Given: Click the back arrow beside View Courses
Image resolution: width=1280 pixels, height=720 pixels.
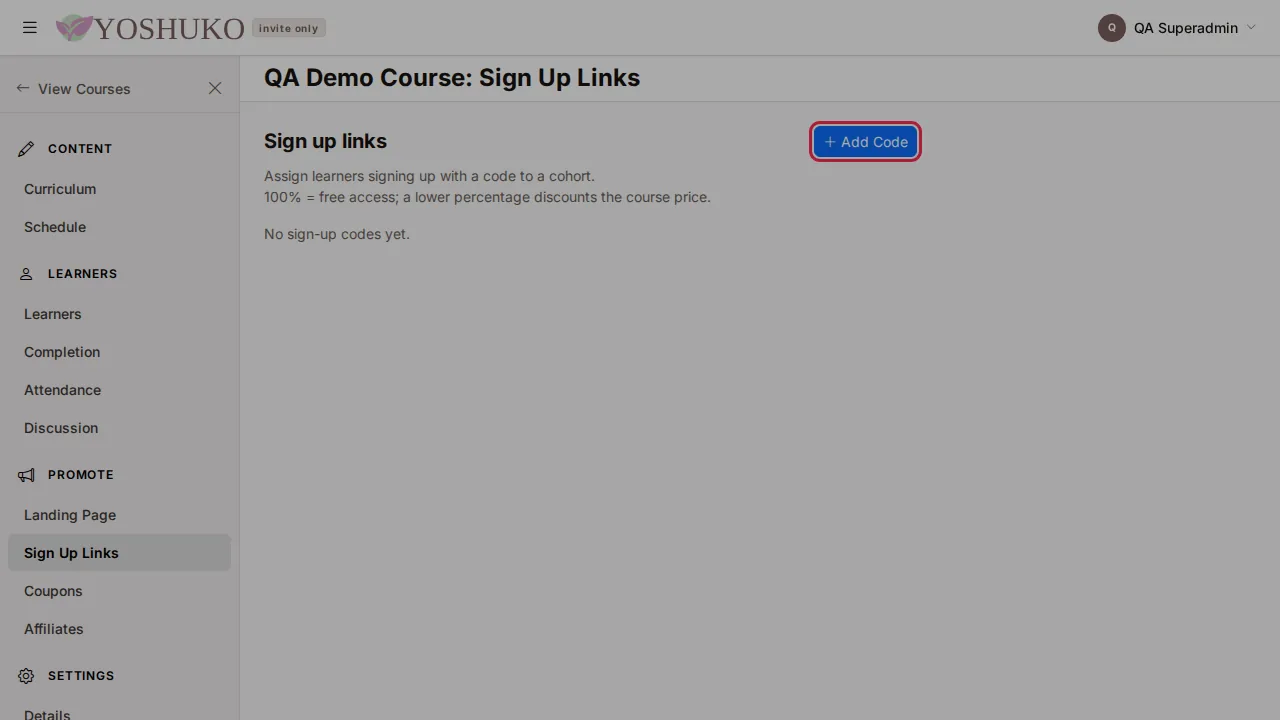Looking at the screenshot, I should [23, 88].
